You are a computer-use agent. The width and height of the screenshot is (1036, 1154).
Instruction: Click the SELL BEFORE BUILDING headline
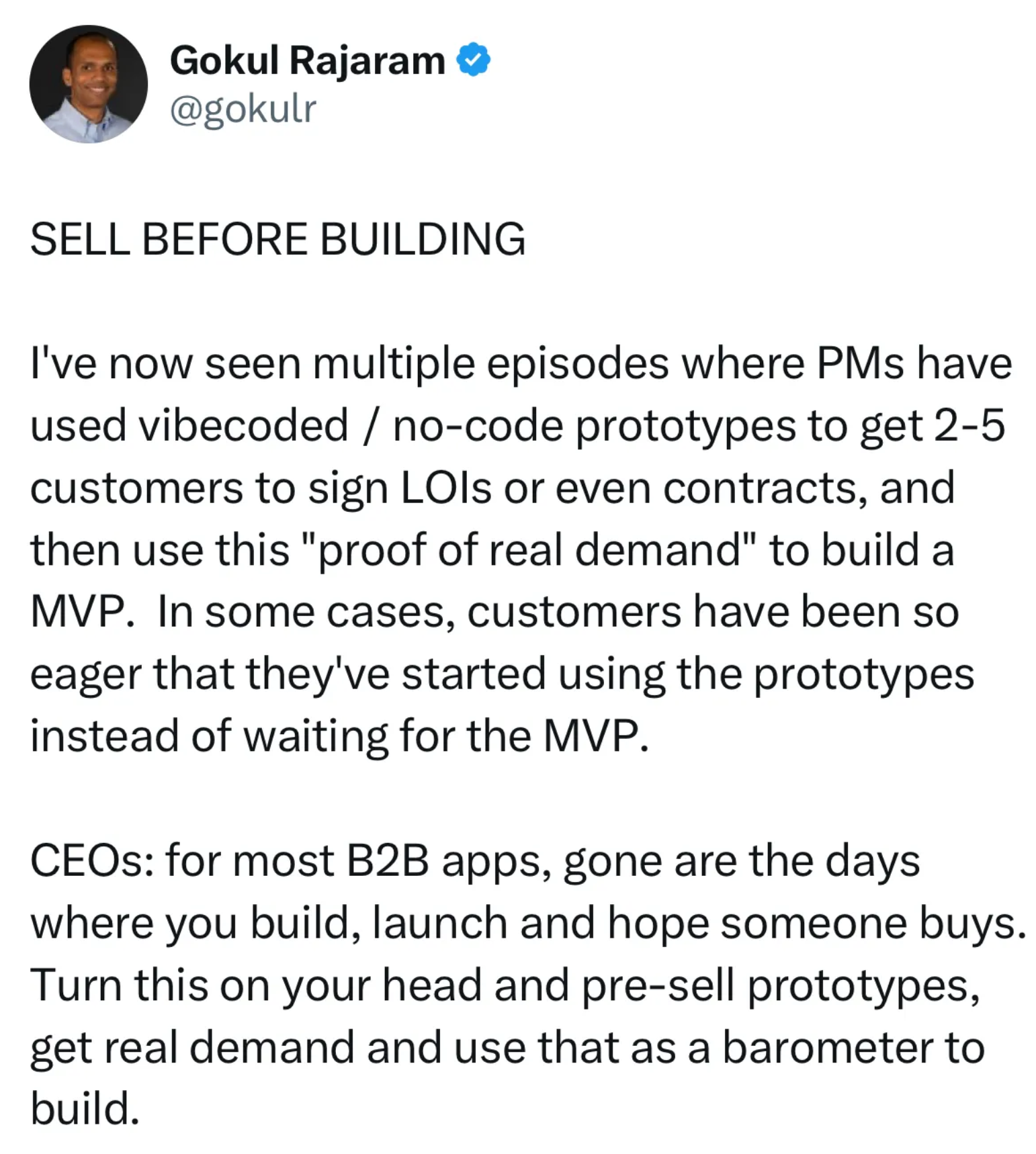[x=277, y=239]
